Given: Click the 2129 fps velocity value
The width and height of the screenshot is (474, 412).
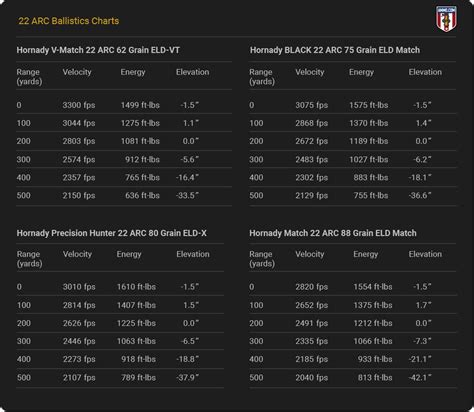Looking at the screenshot, I should click(312, 196).
